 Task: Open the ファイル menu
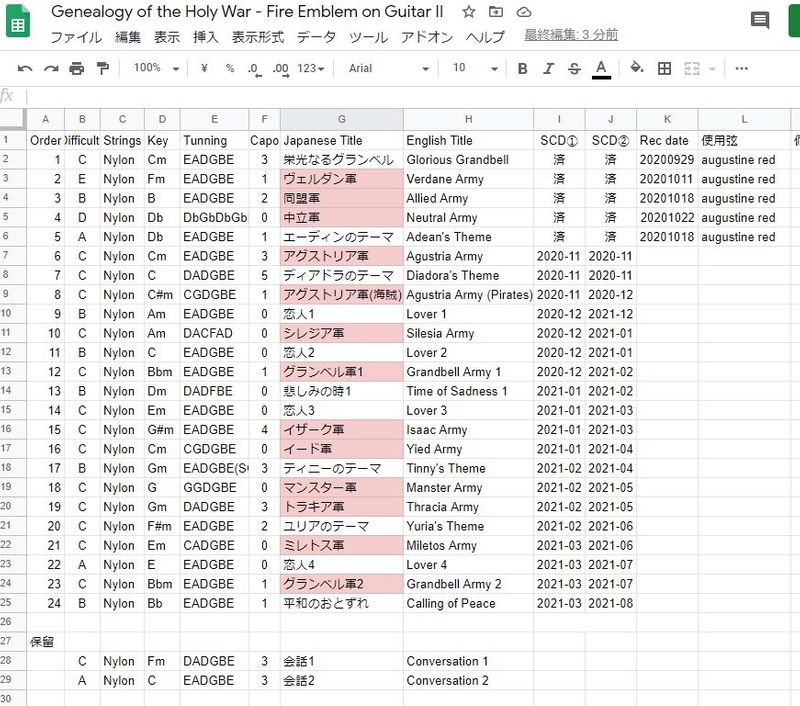pos(76,37)
